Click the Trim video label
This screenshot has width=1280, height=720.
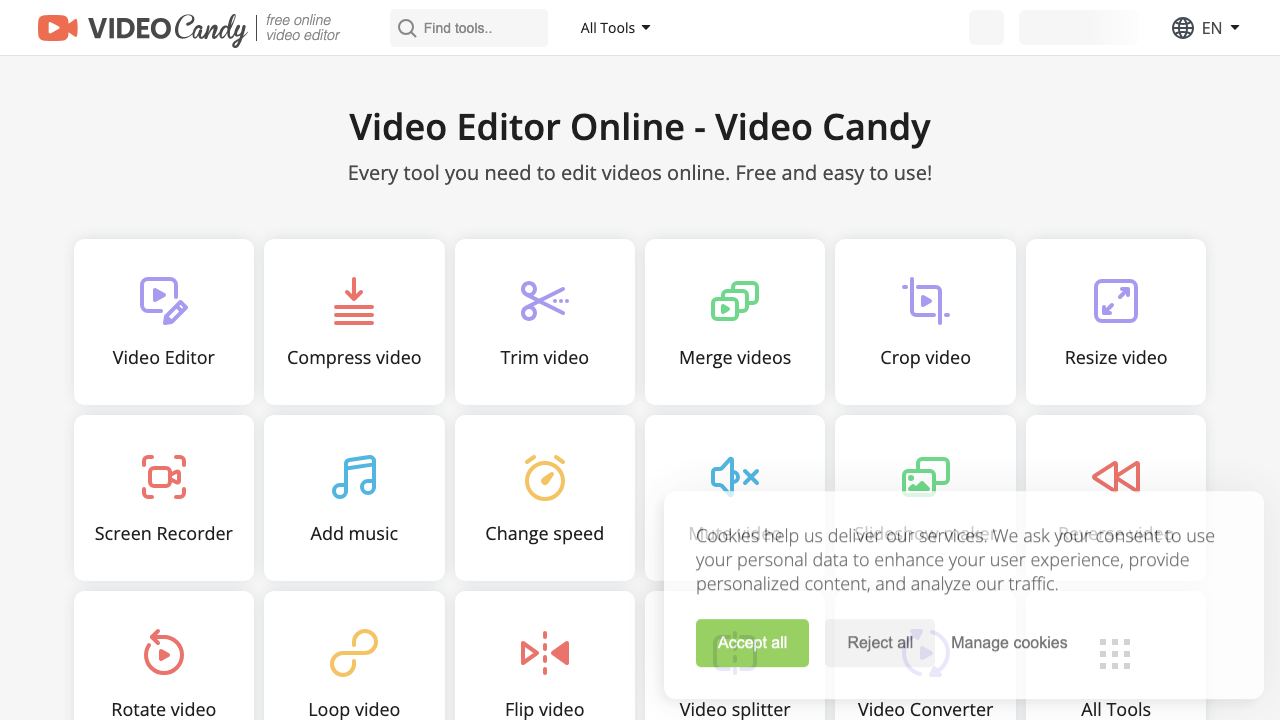pos(545,358)
